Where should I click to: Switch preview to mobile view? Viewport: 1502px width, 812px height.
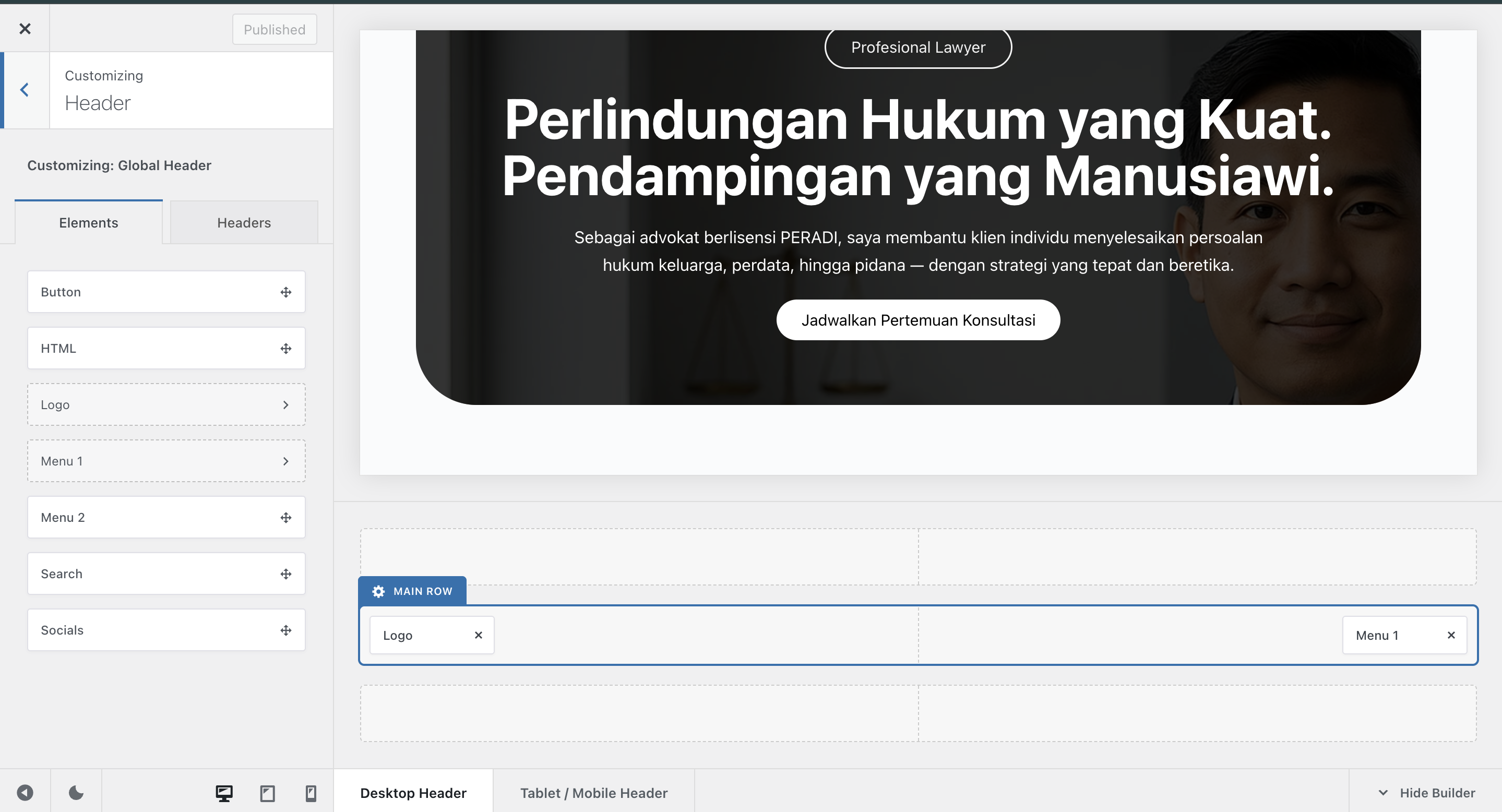[x=311, y=792]
